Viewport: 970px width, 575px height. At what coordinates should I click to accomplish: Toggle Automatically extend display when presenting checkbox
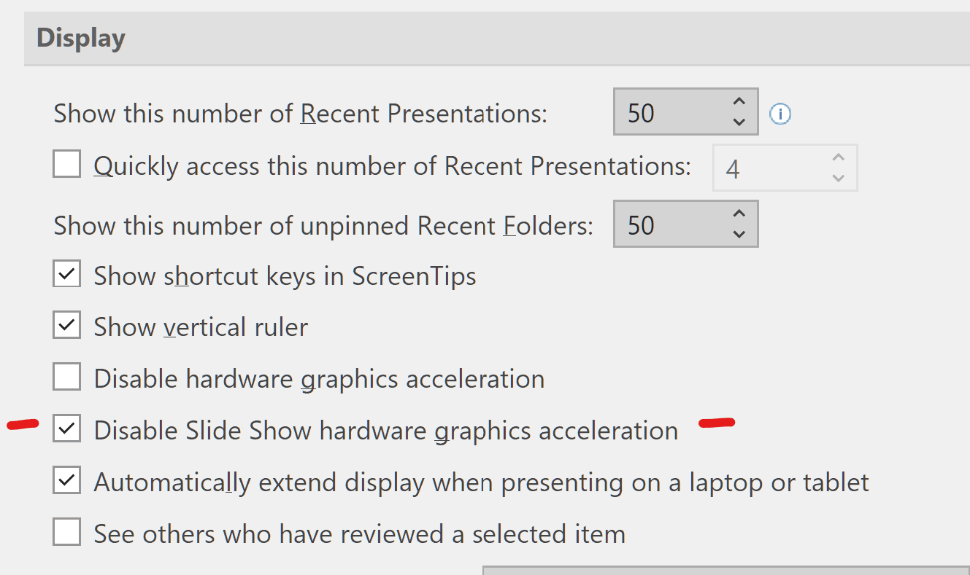67,480
